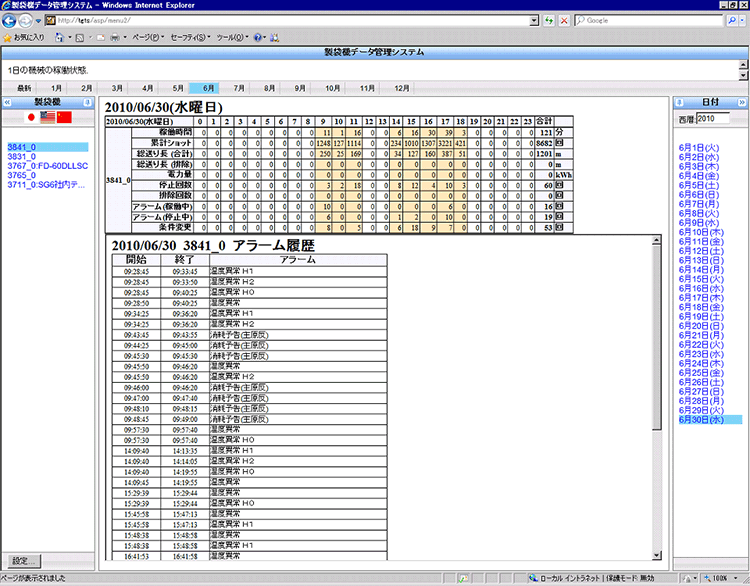
Task: Switch to the 7月 month tab
Action: point(239,88)
